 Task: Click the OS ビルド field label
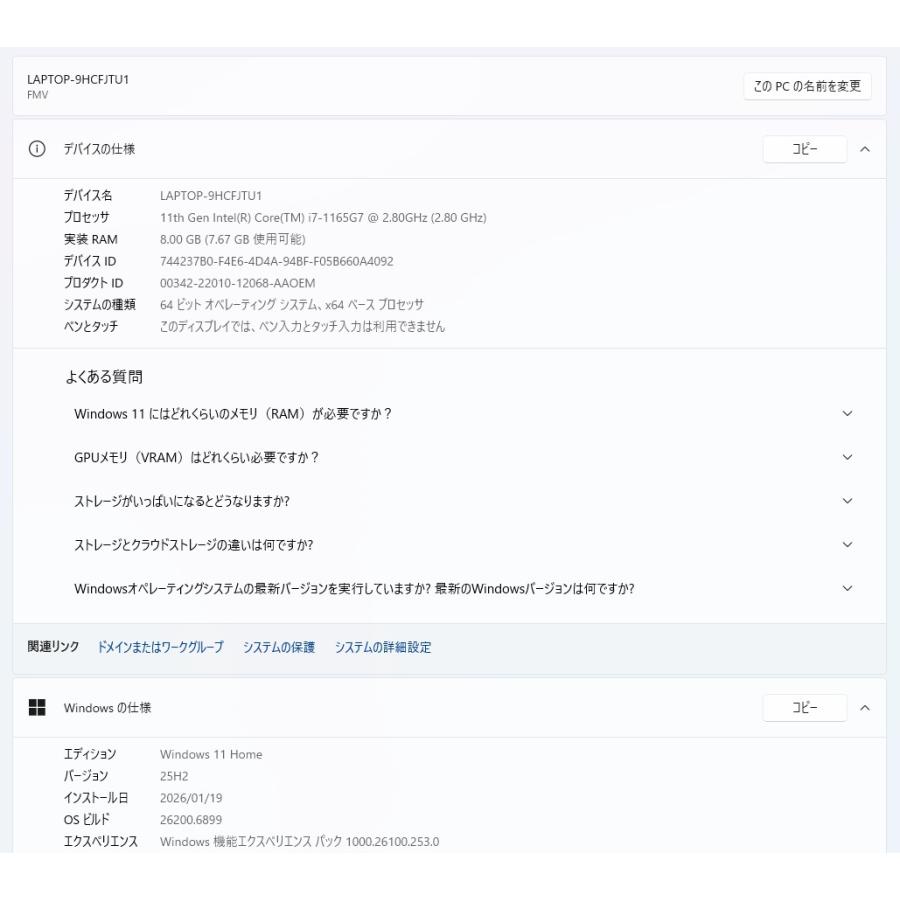pos(86,820)
